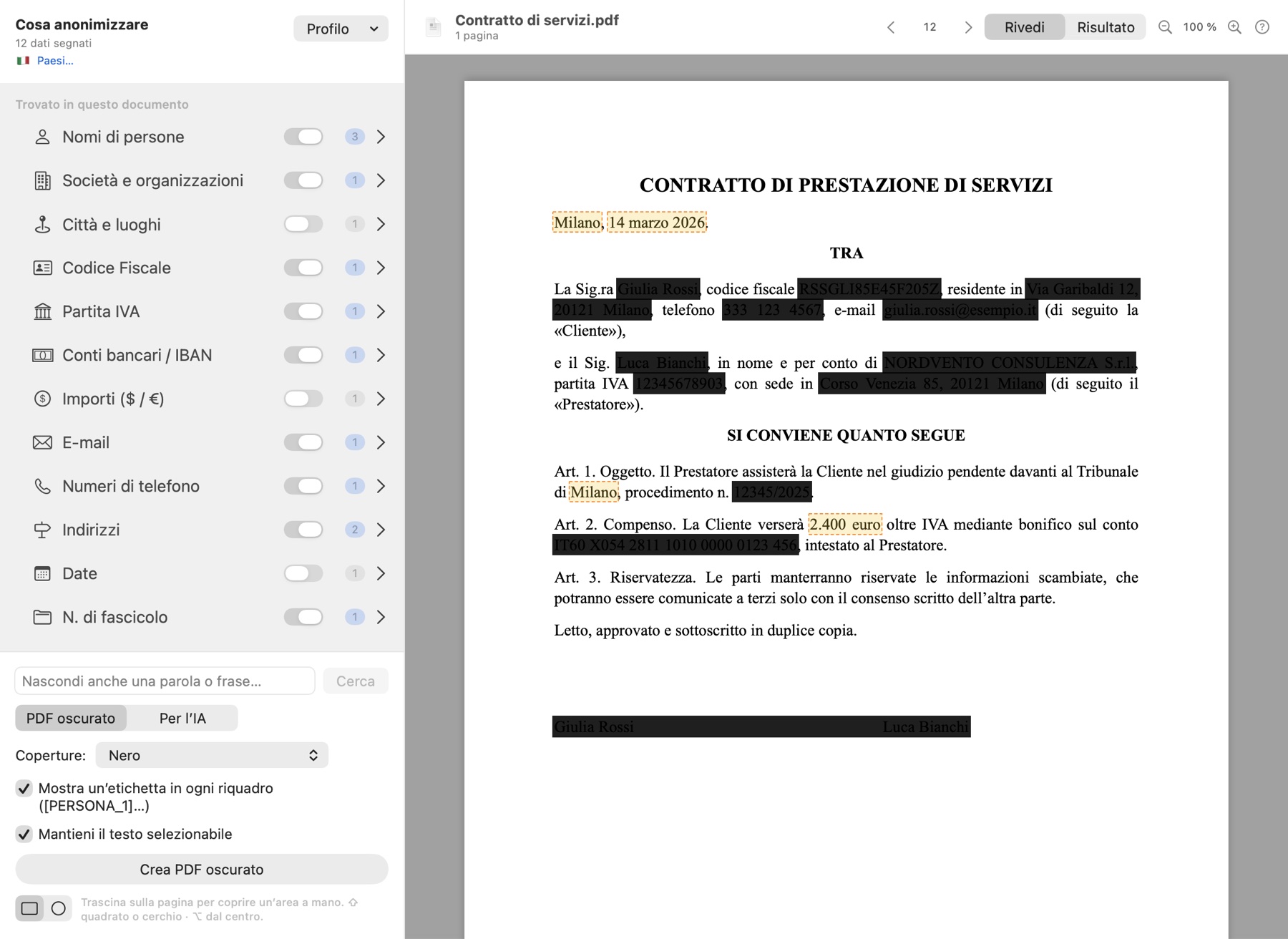Go to the previous flagged item
Image resolution: width=1288 pixels, height=939 pixels.
point(891,27)
